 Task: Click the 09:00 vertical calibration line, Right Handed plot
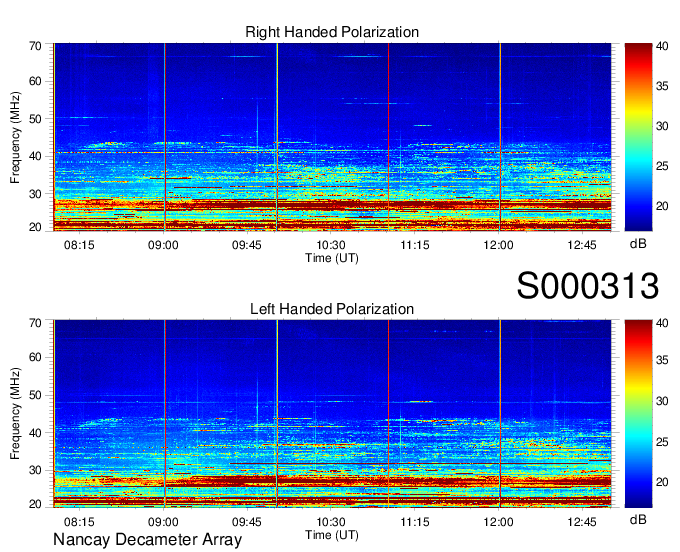point(165,137)
